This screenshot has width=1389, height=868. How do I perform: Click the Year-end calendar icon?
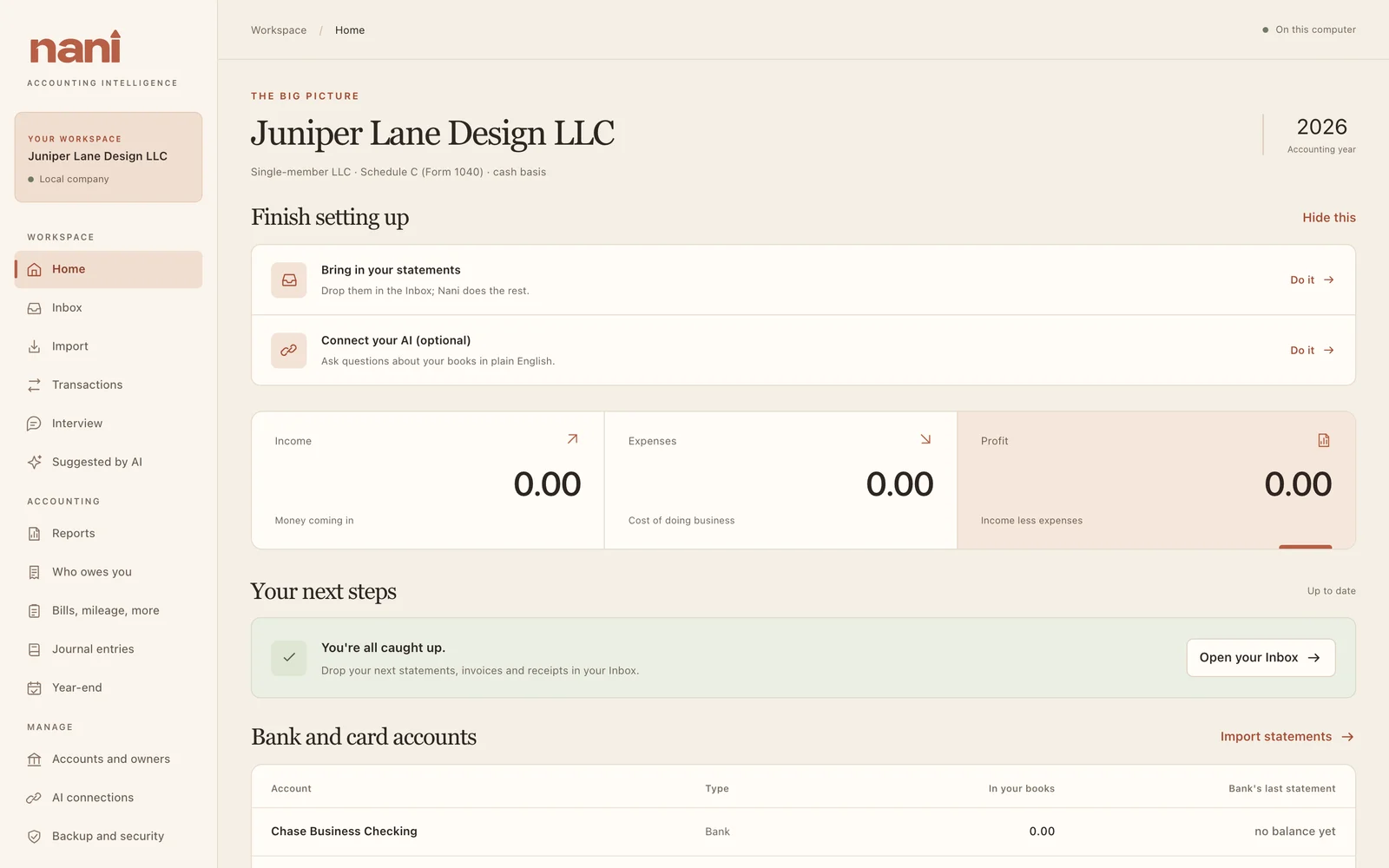pos(34,688)
